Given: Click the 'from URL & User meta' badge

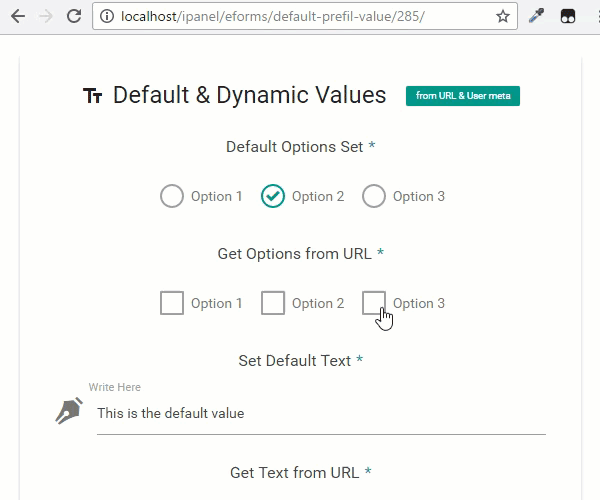Looking at the screenshot, I should [x=463, y=96].
